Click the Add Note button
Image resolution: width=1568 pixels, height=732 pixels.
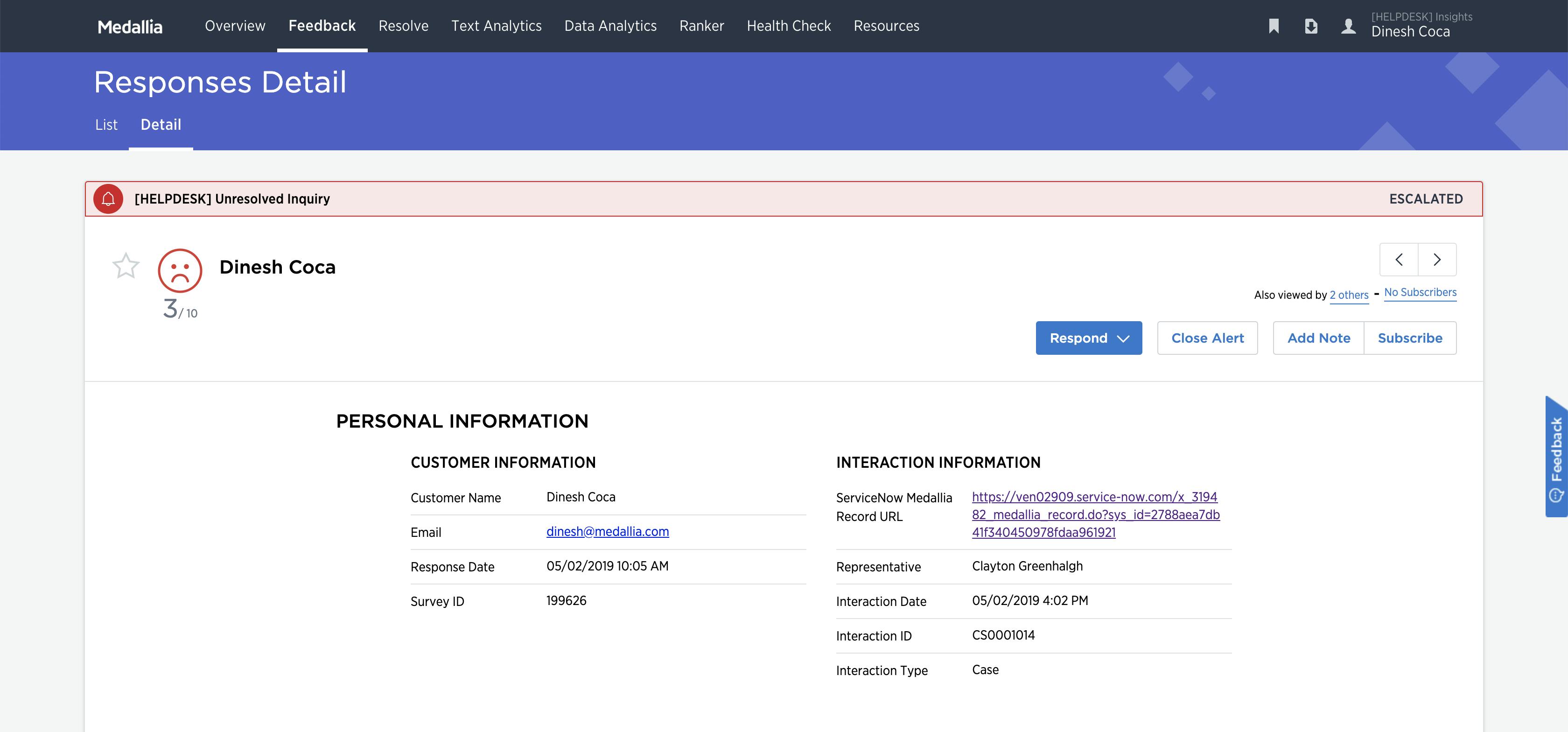[x=1318, y=338]
